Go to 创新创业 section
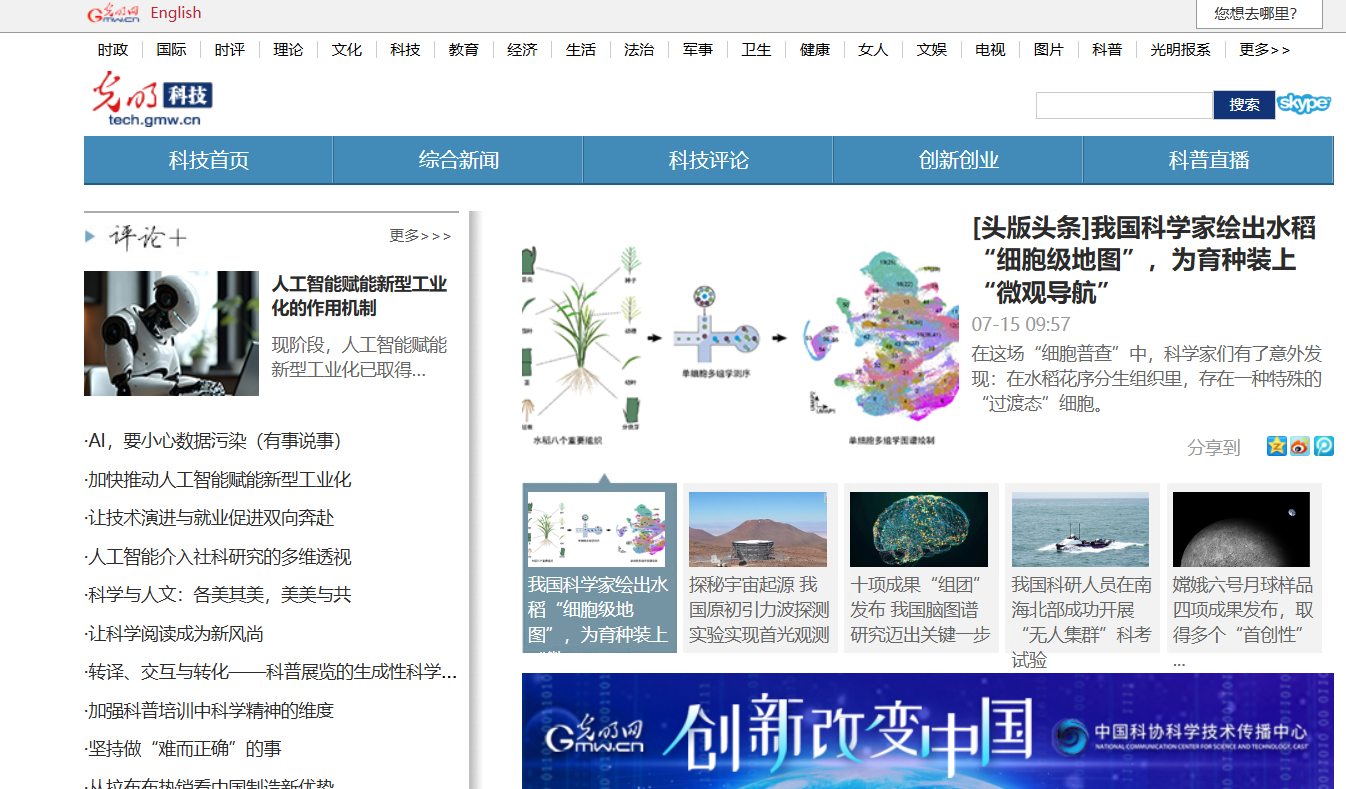 [958, 160]
